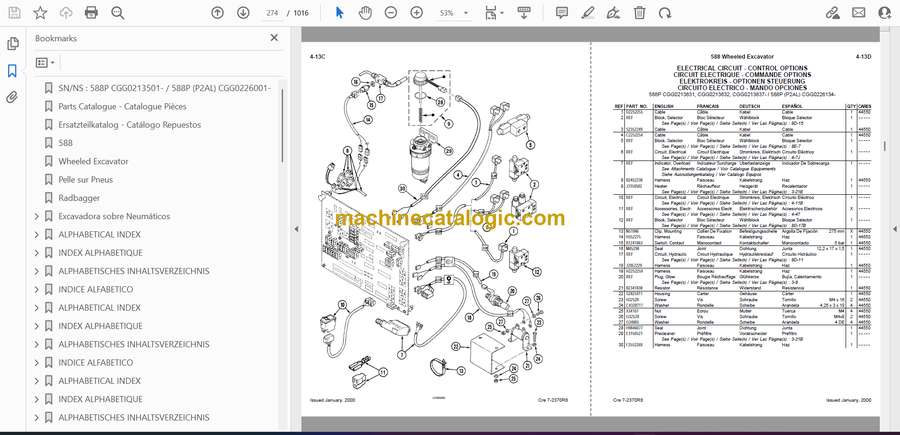Expand the second ALPHABETICAL INDEX bookmark
This screenshot has width=900, height=435.
click(37, 308)
